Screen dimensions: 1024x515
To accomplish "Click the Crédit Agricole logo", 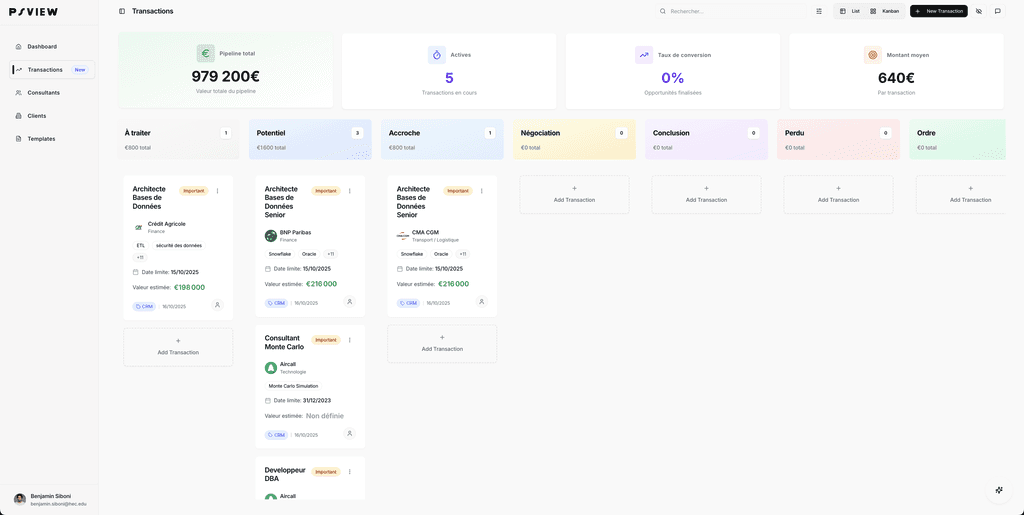I will [138, 227].
